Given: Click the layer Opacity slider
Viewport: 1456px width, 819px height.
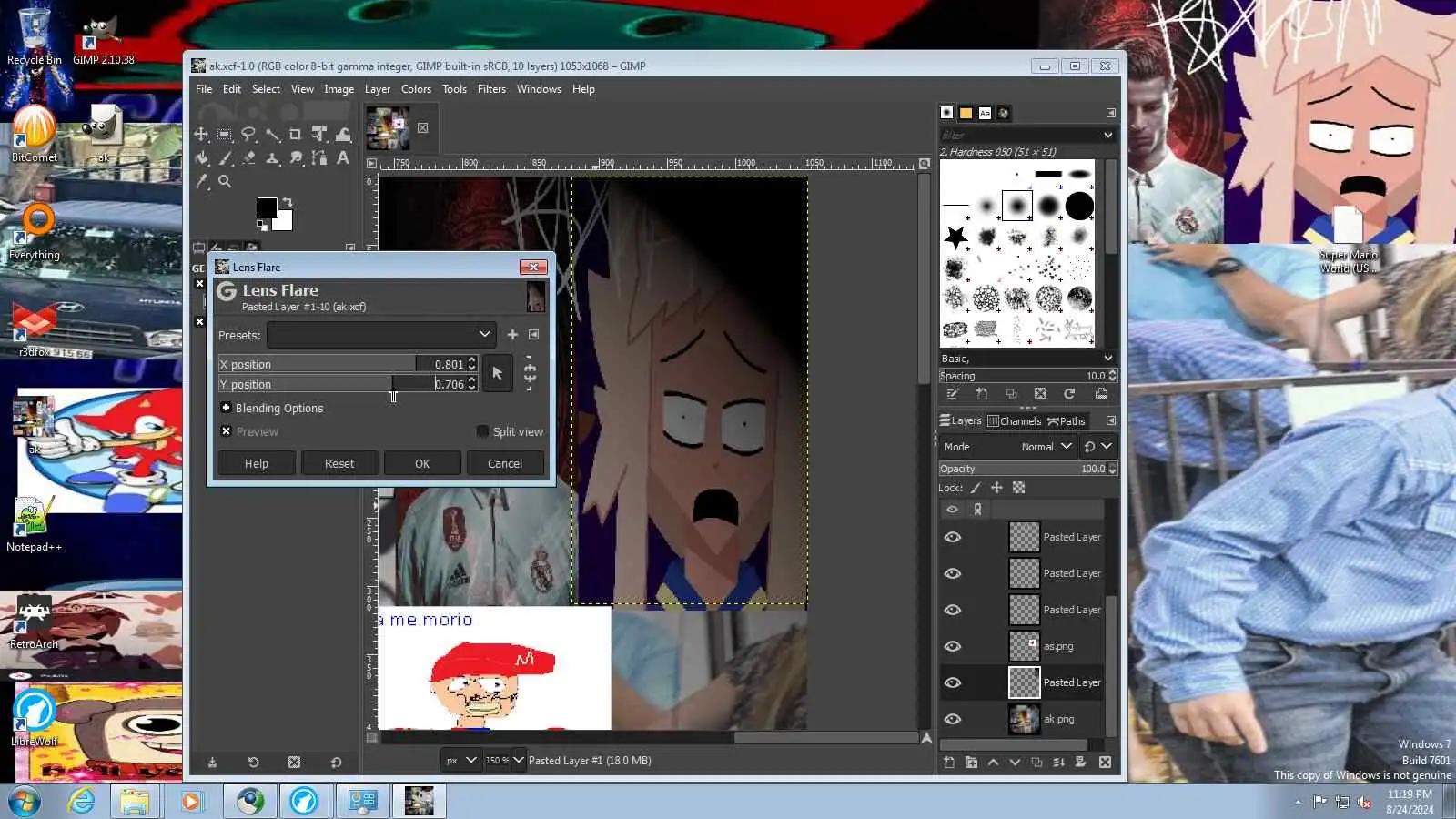Looking at the screenshot, I should pyautogui.click(x=1027, y=469).
